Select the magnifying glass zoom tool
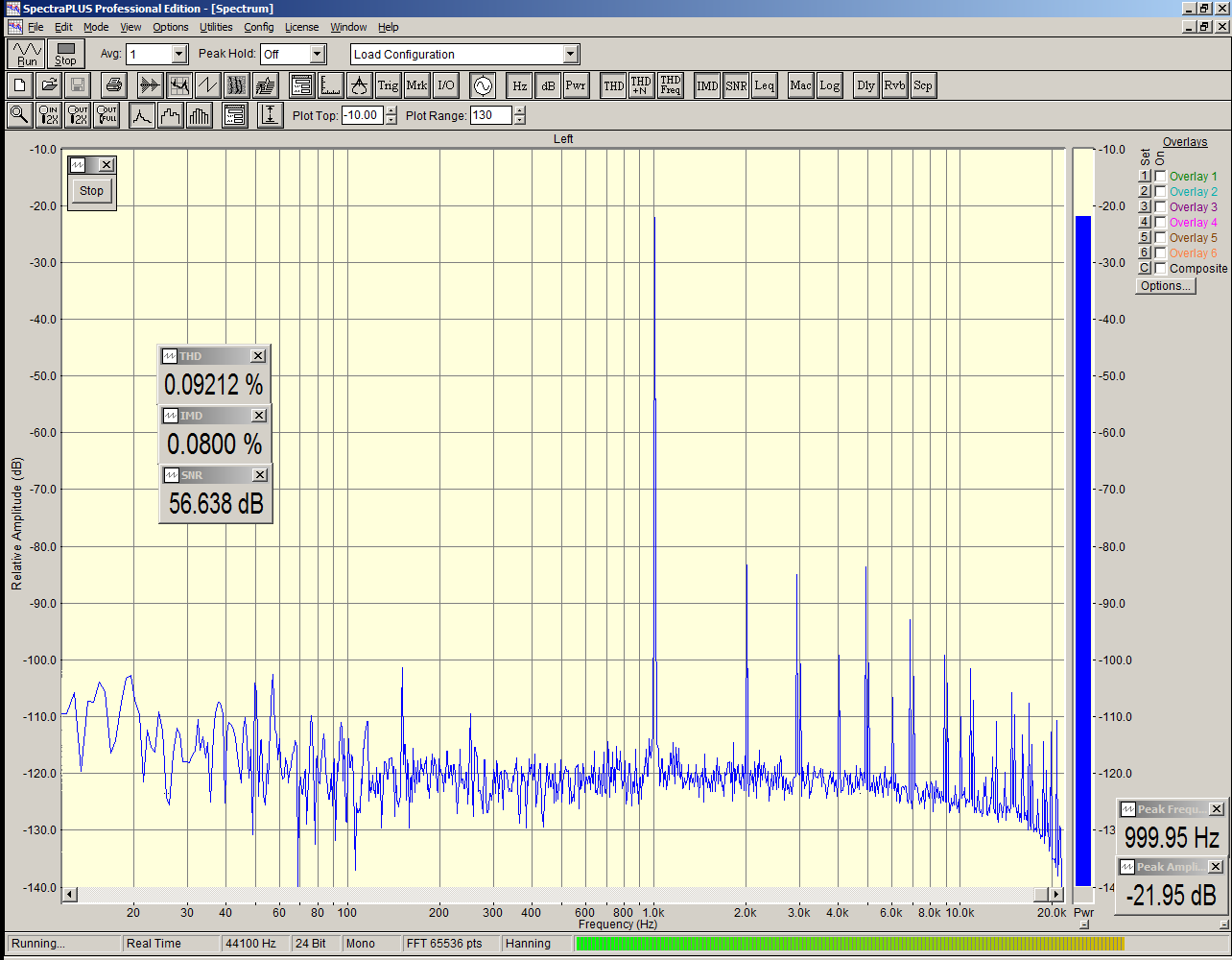The width and height of the screenshot is (1232, 960). point(19,115)
